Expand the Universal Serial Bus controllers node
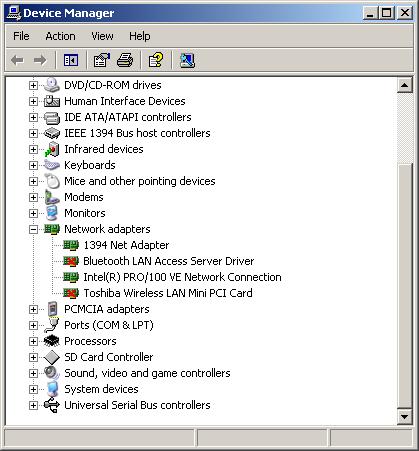This screenshot has height=451, width=419. [x=33, y=405]
